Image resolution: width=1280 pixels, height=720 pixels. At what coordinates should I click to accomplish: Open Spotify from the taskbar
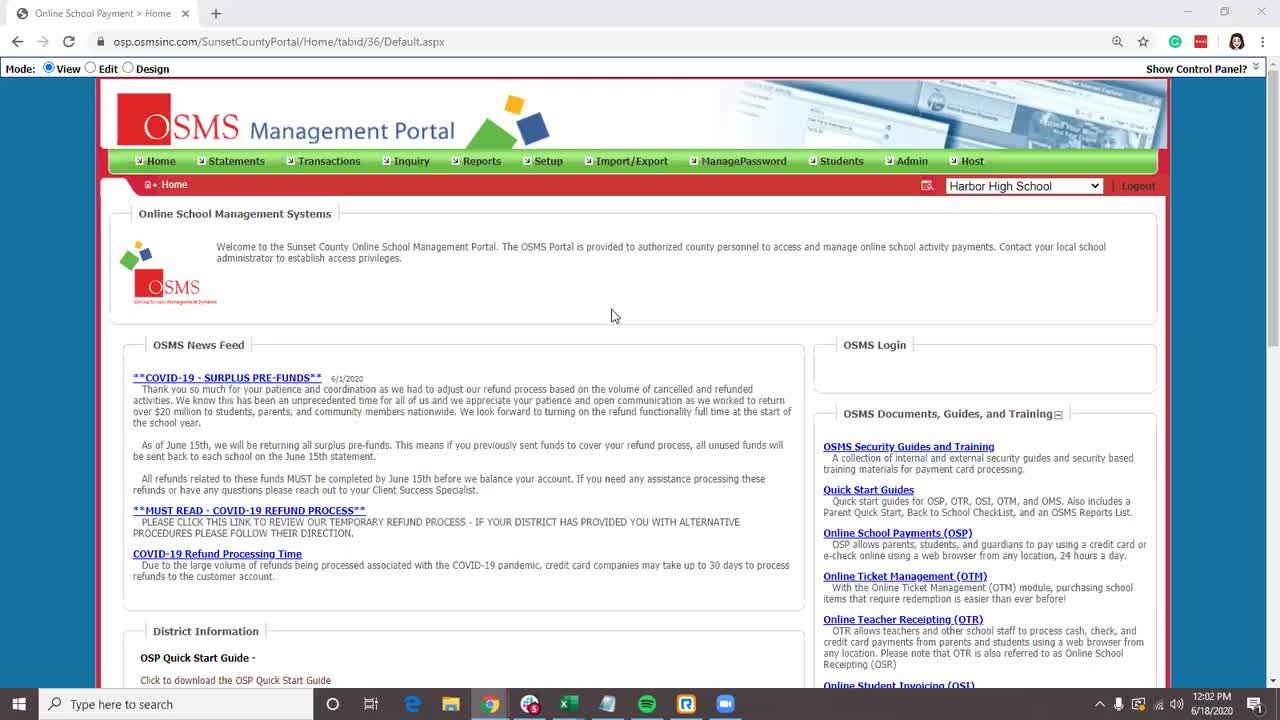click(647, 704)
